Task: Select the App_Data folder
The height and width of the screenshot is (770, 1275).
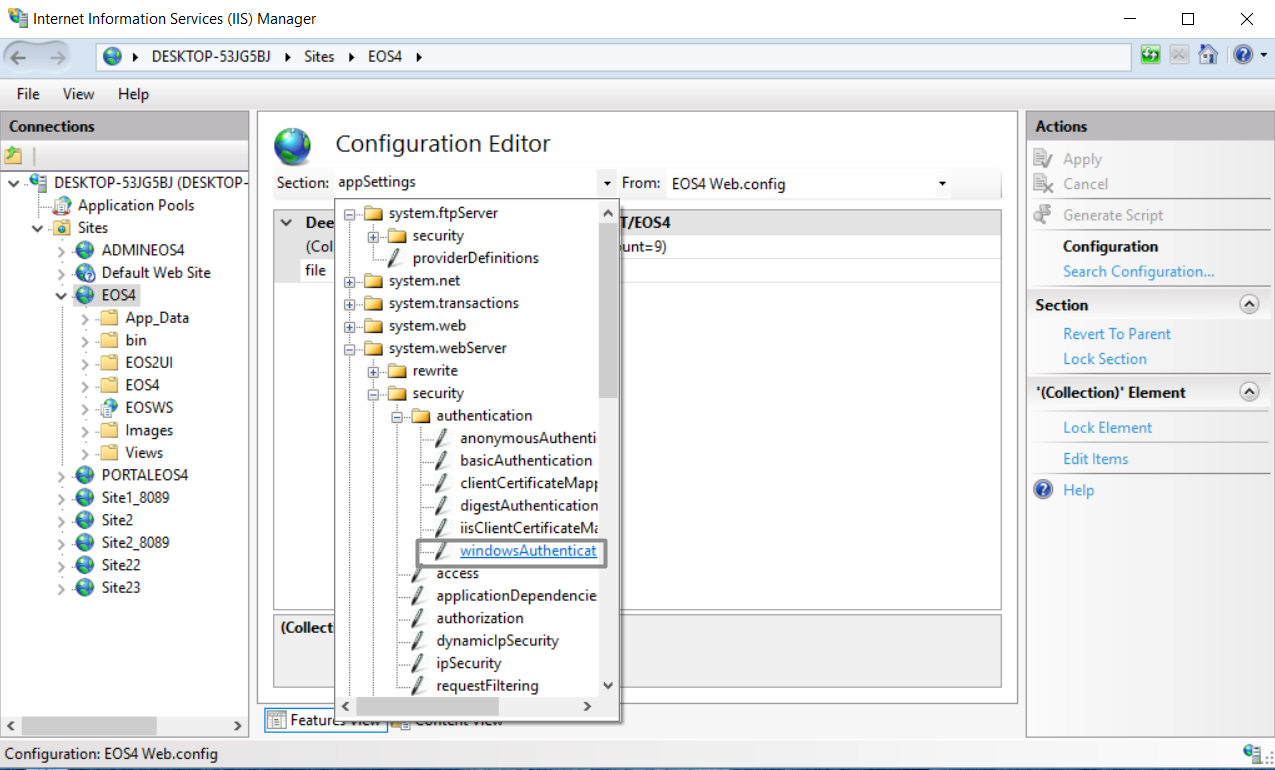Action: [157, 318]
